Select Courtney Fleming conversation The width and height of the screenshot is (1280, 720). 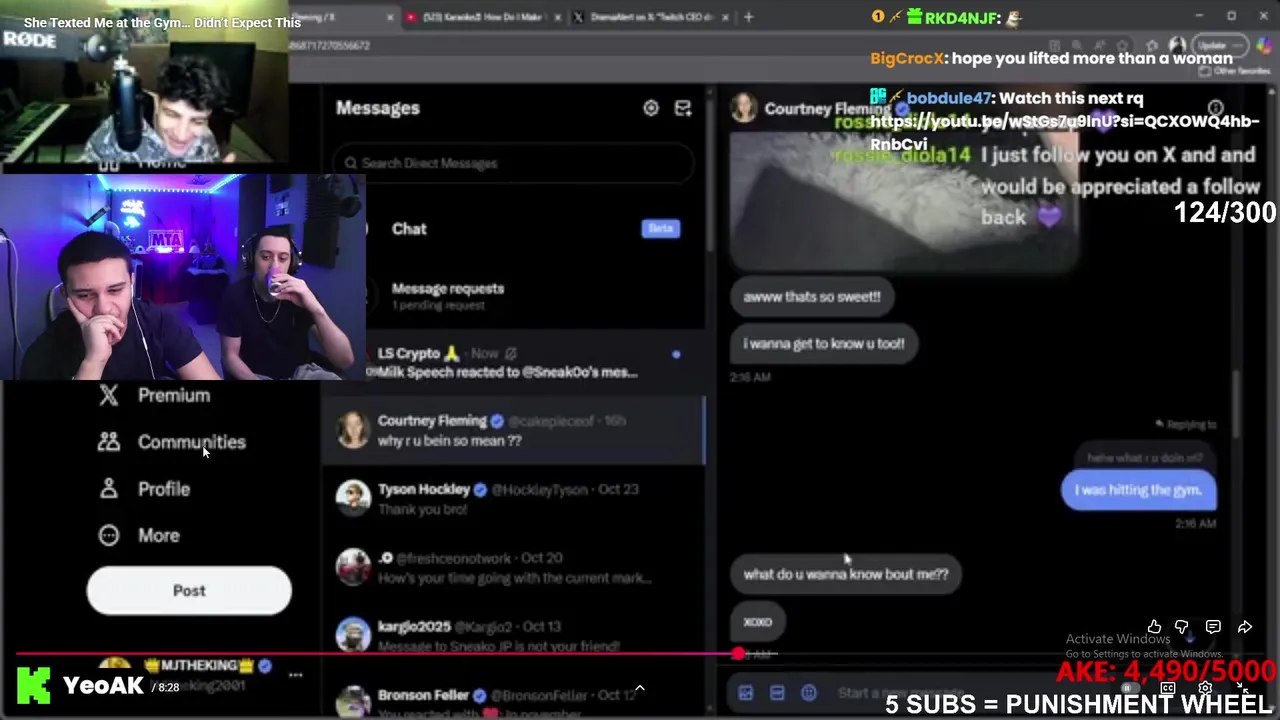513,430
